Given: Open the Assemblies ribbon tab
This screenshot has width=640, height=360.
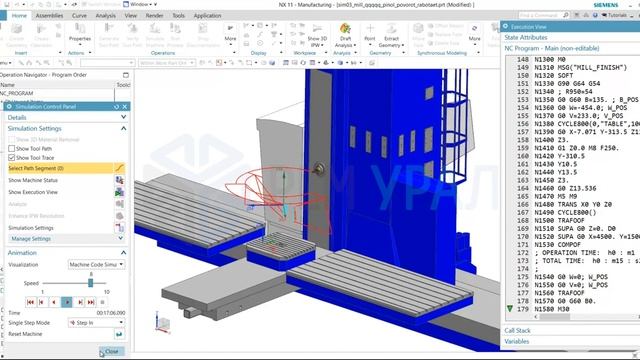Looking at the screenshot, I should (49, 16).
